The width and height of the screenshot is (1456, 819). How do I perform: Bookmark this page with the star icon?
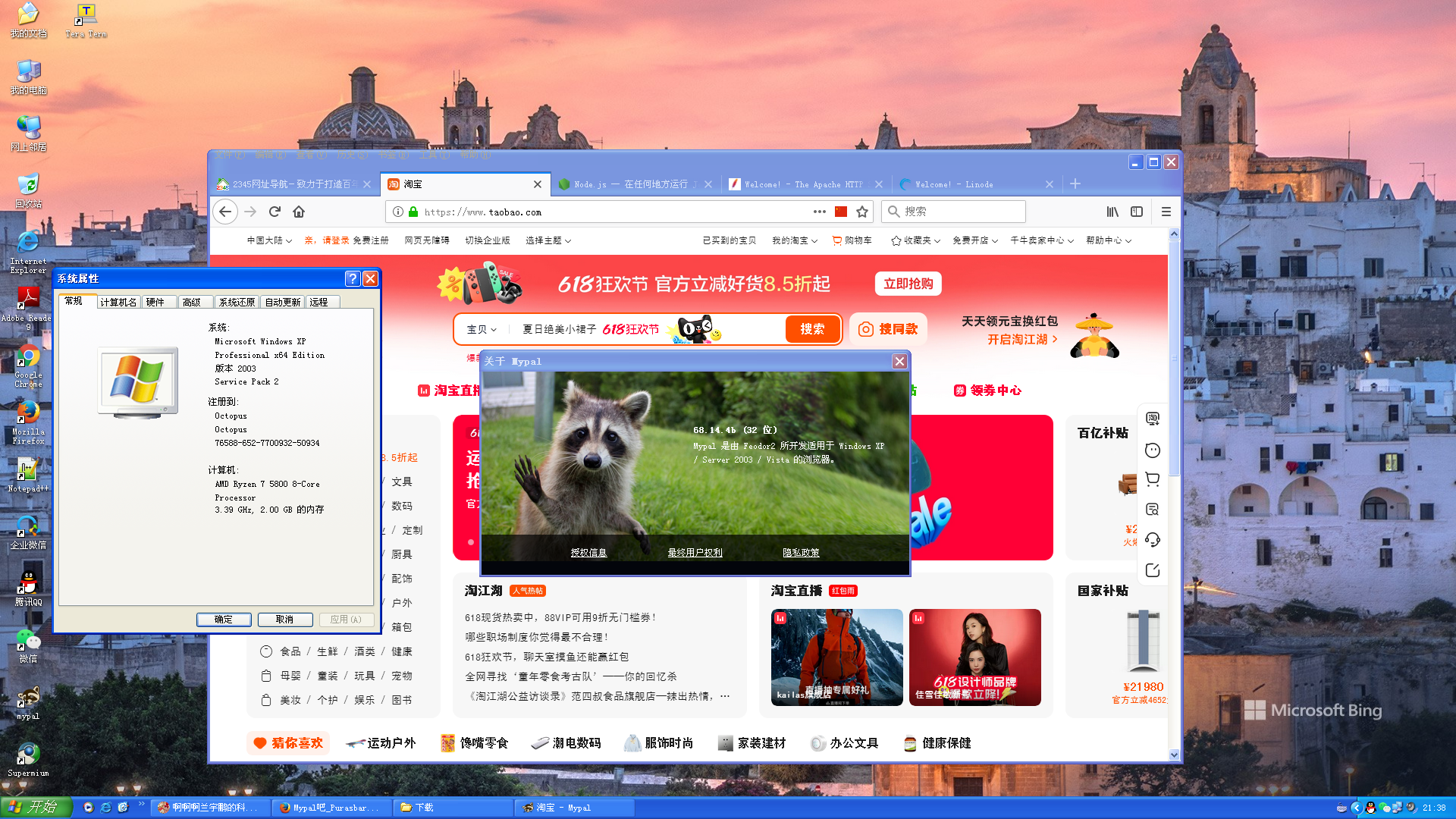click(x=862, y=212)
